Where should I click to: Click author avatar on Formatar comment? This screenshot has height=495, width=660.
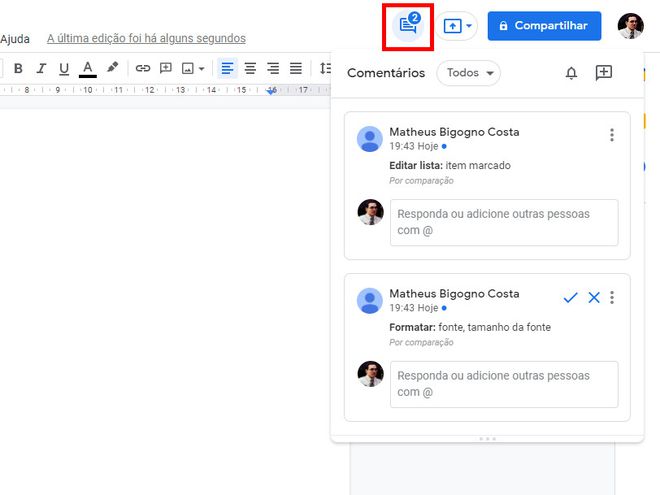(370, 301)
